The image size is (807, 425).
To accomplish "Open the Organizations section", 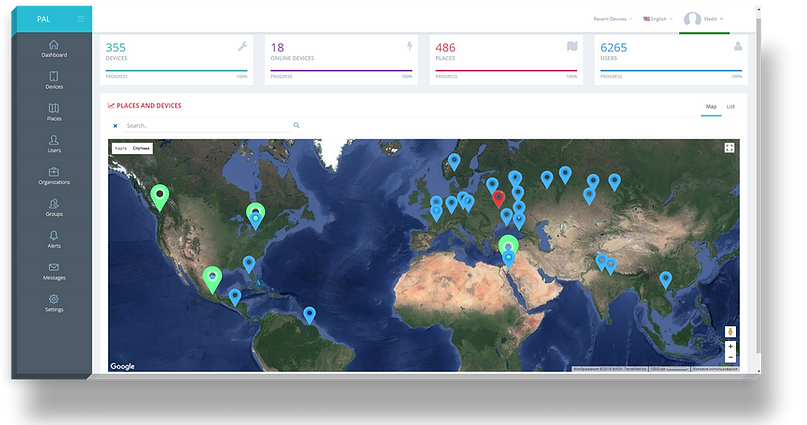I will (54, 176).
